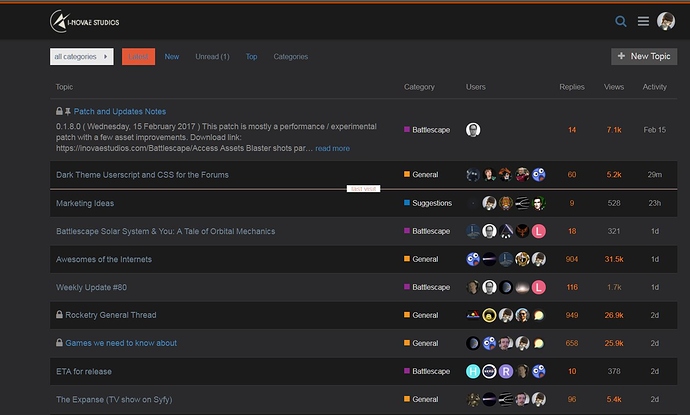The height and width of the screenshot is (415, 690).
Task: Click the poster avatar in Patch and Updates Notes row
Action: pos(473,130)
